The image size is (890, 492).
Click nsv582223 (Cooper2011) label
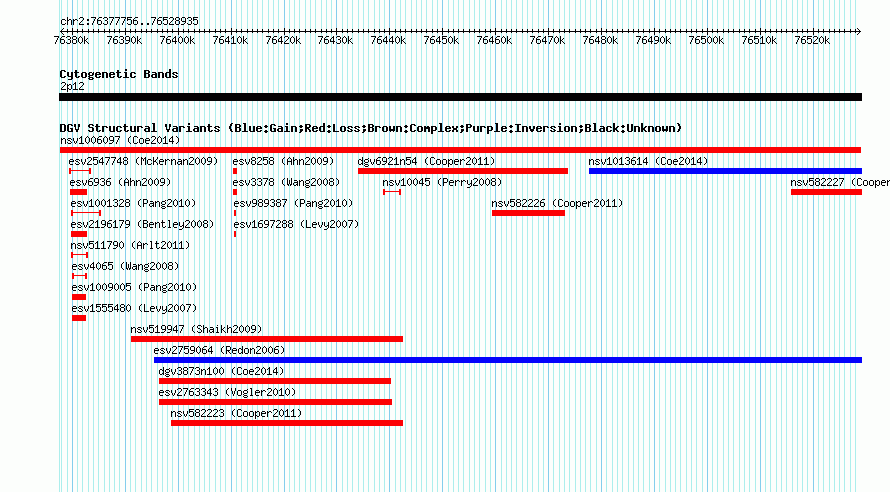236,413
